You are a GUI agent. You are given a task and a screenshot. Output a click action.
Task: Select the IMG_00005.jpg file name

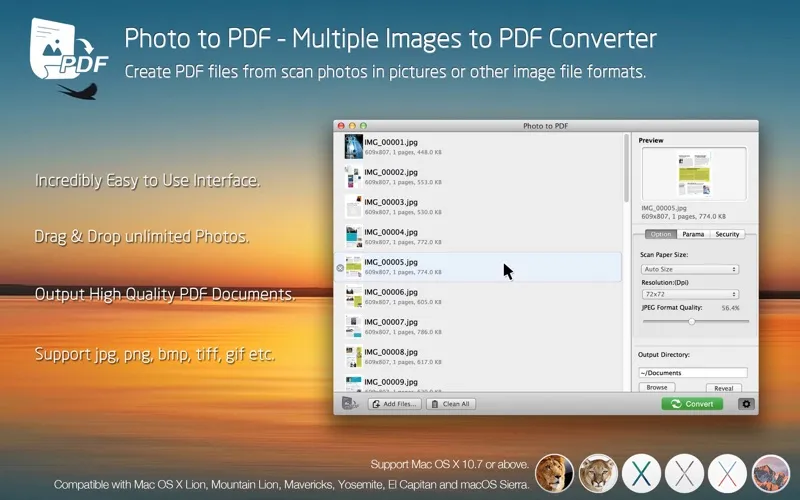[391, 262]
